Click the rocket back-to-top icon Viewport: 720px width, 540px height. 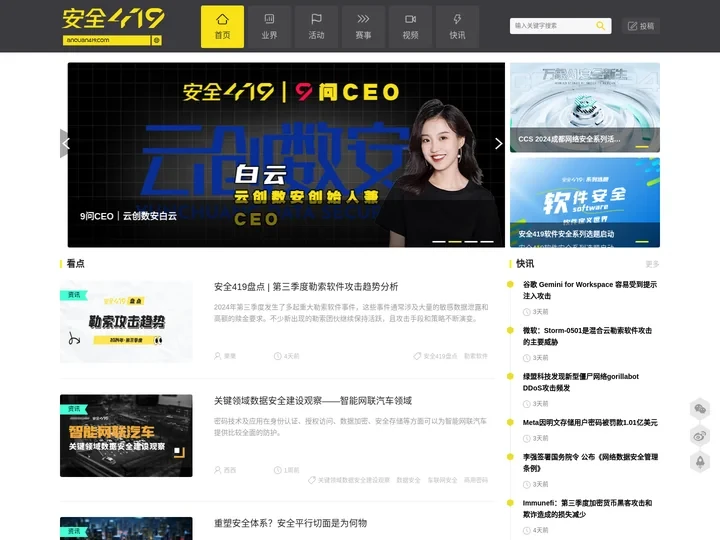click(x=700, y=461)
